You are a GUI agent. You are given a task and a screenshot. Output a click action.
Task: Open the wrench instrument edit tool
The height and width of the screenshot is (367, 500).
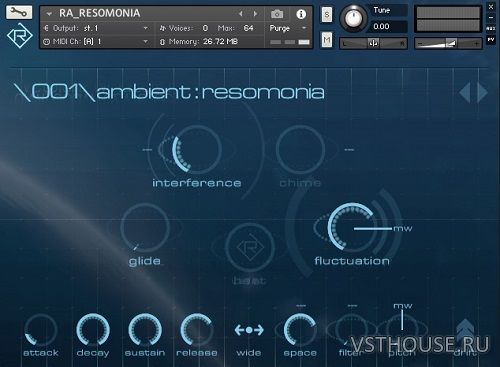[19, 12]
